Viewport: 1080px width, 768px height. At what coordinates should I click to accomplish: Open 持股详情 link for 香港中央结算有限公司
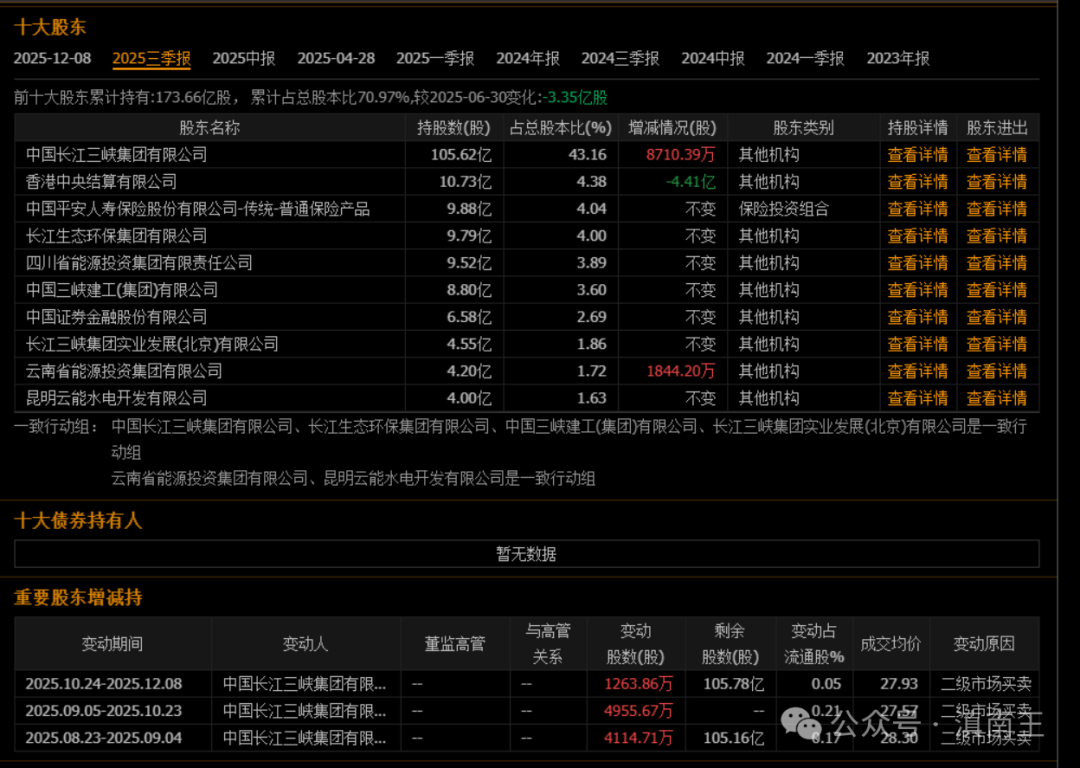click(x=917, y=182)
